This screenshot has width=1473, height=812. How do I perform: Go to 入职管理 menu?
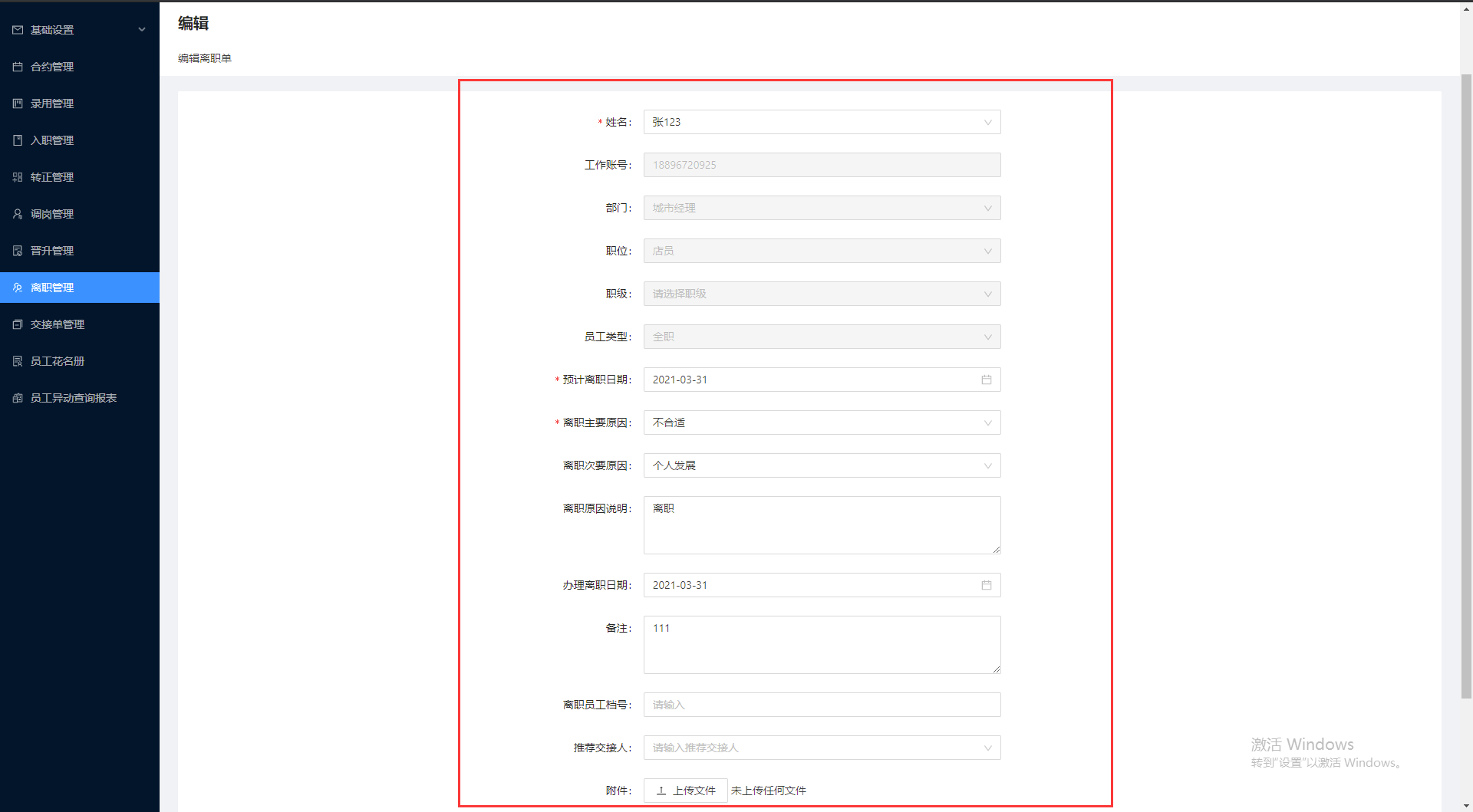point(80,140)
